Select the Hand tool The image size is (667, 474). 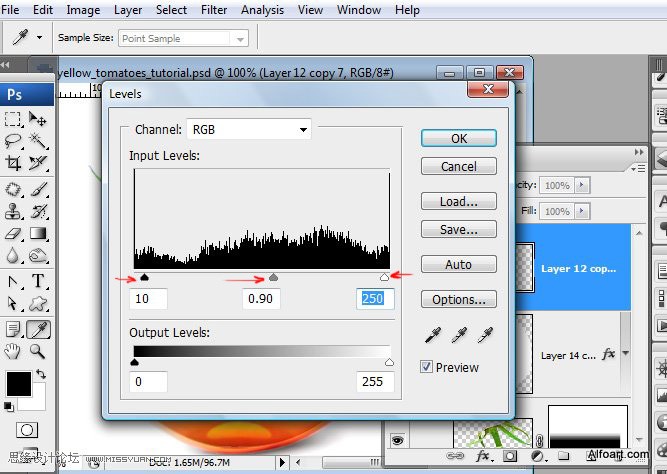[13, 352]
